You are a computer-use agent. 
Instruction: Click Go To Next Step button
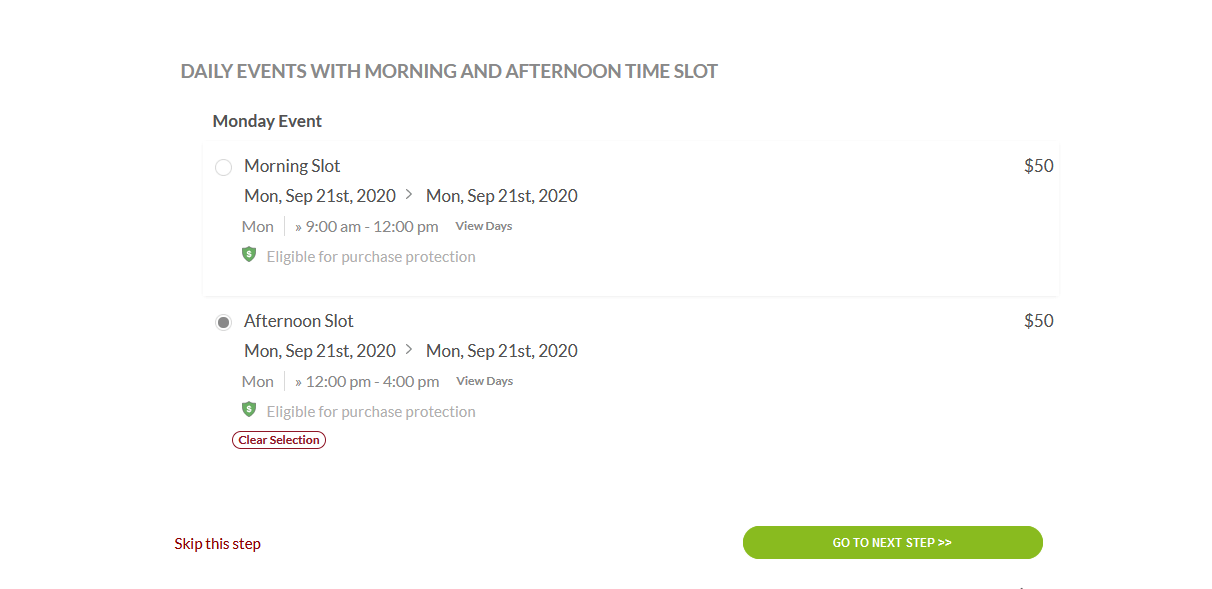(x=892, y=543)
